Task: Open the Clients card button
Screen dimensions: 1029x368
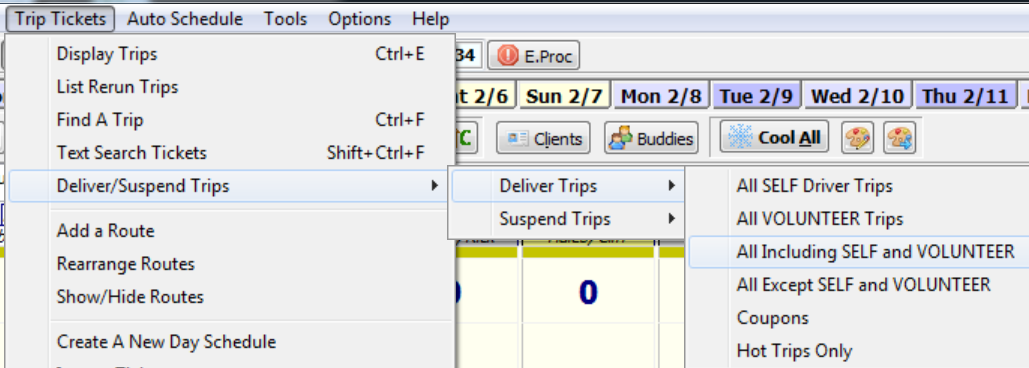Action: (543, 138)
